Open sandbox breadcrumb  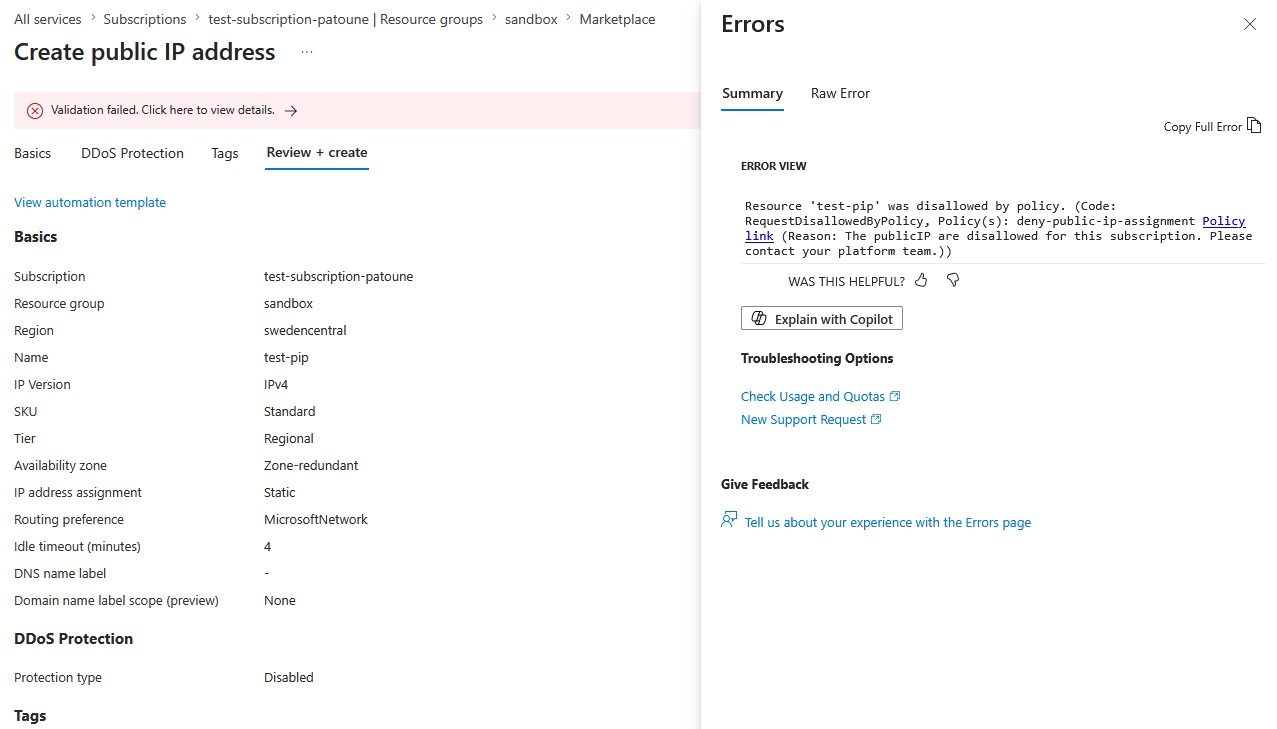coord(531,19)
